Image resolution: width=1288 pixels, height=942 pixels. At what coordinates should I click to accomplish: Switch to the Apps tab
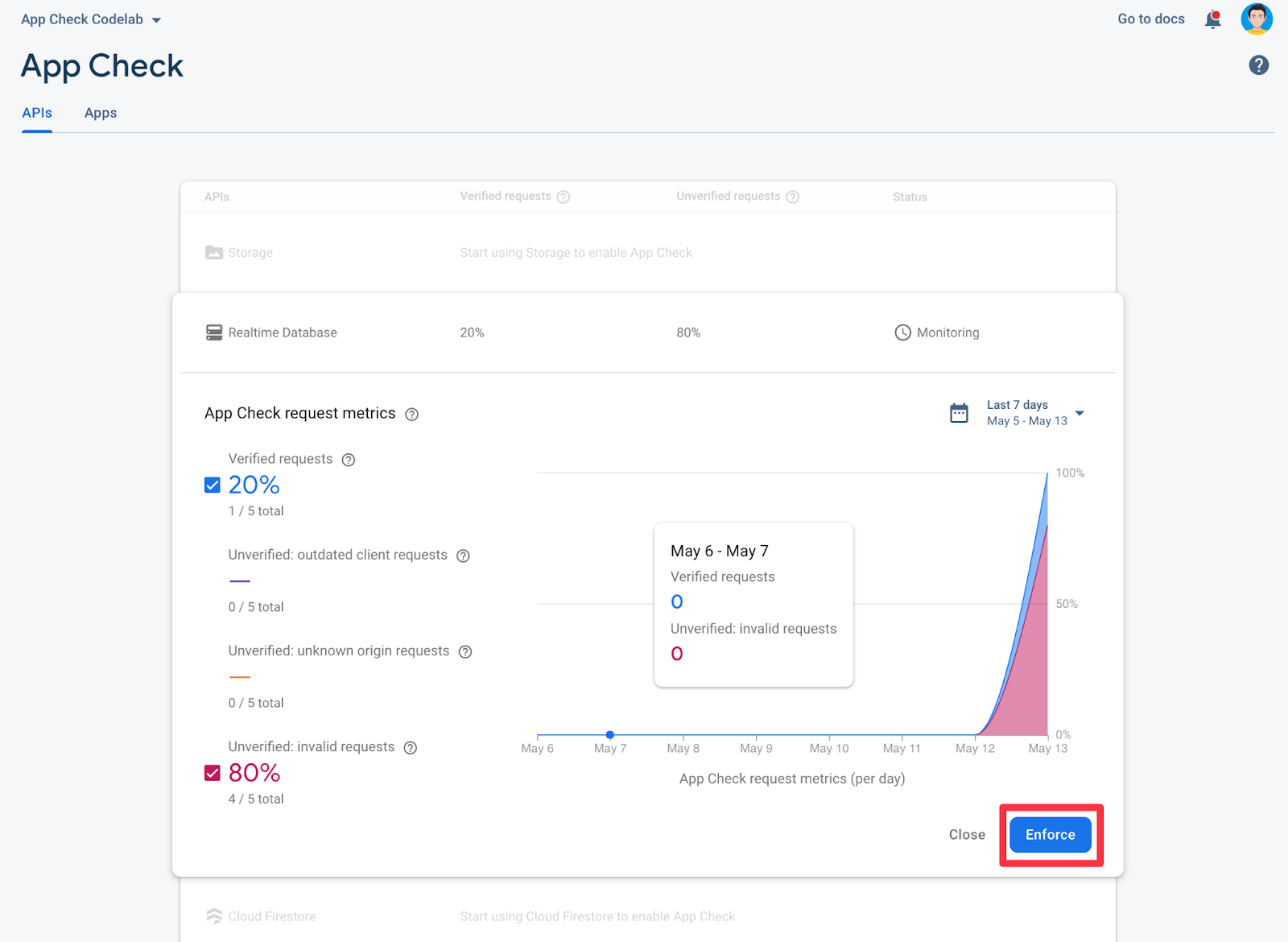(x=101, y=113)
